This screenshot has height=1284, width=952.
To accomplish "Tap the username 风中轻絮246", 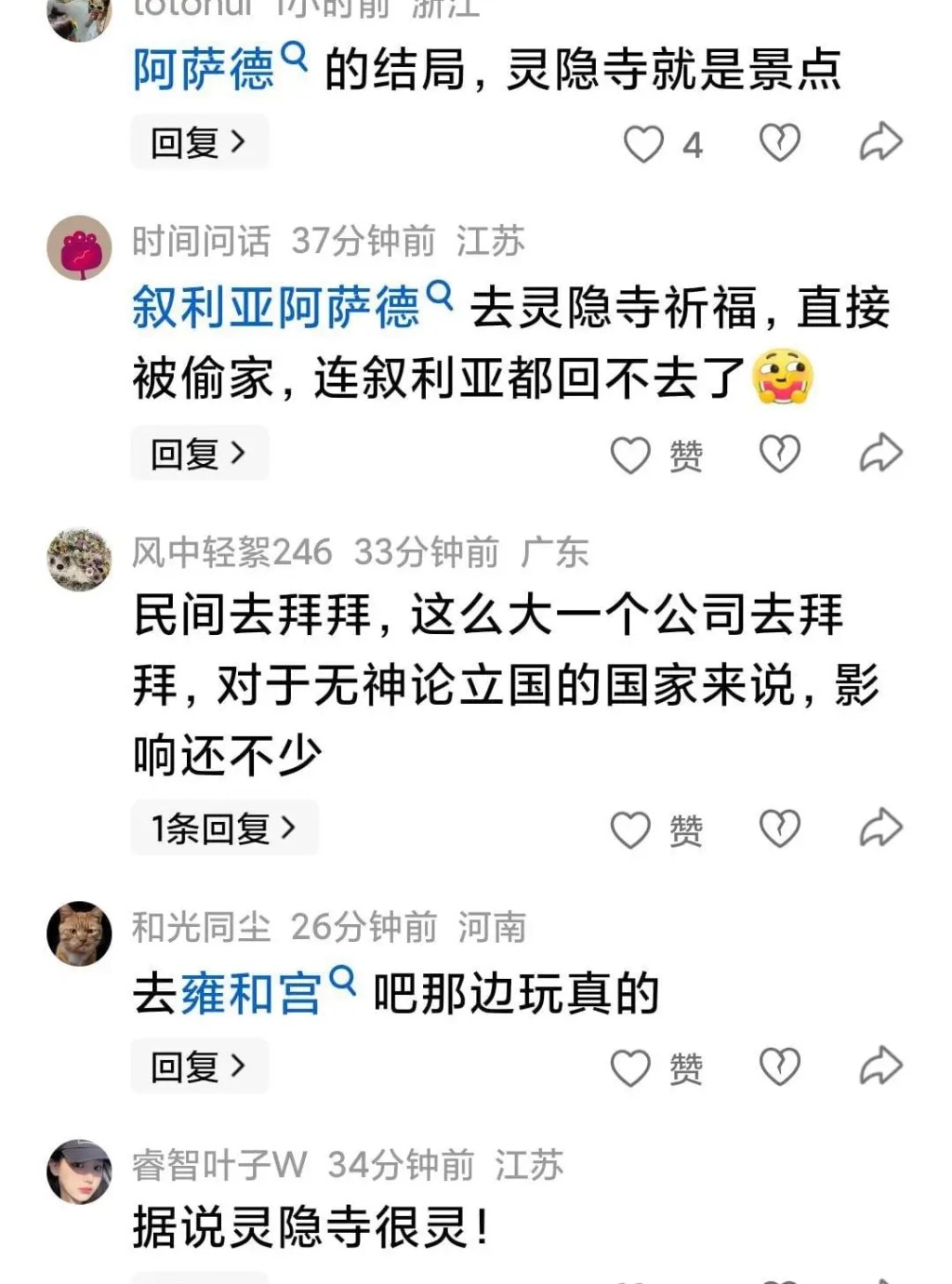I will pyautogui.click(x=231, y=552).
